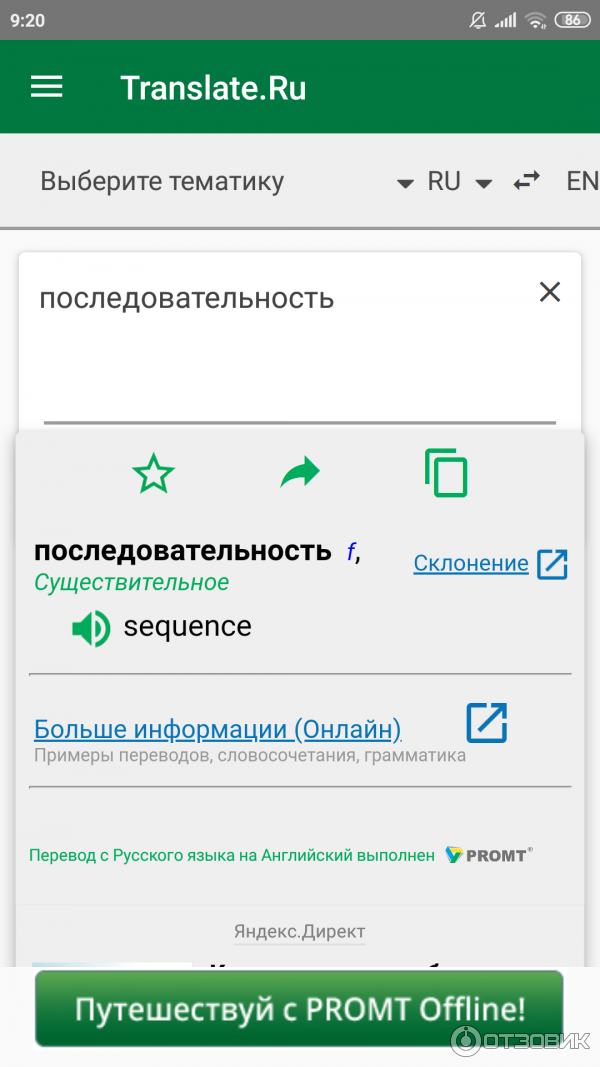Viewport: 600px width, 1067px height.
Task: Tap the Путешествуй с PROMT Offline banner
Action: (299, 1008)
